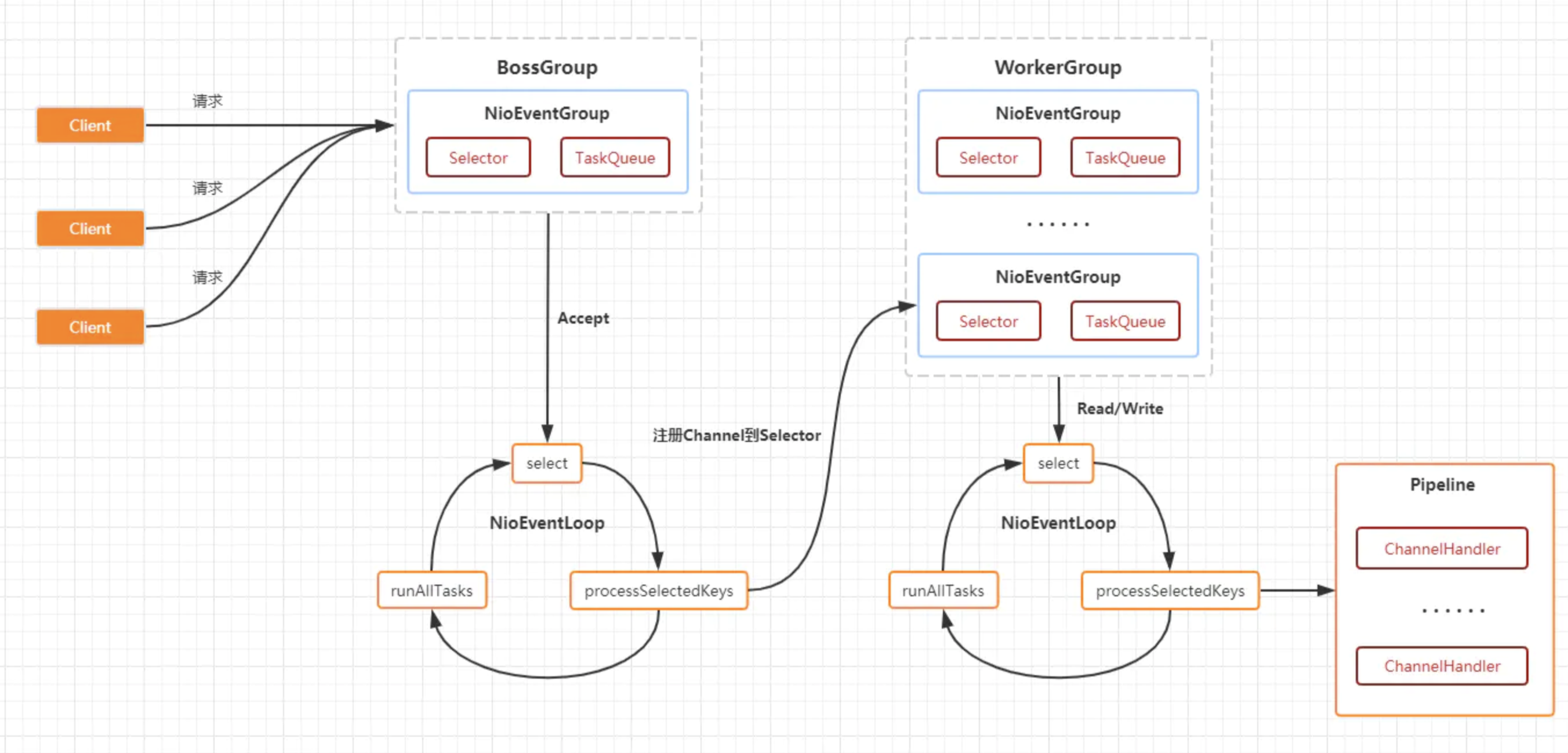Select Selector box inside BossGroup
Image resolution: width=1568 pixels, height=753 pixels.
coord(478,158)
